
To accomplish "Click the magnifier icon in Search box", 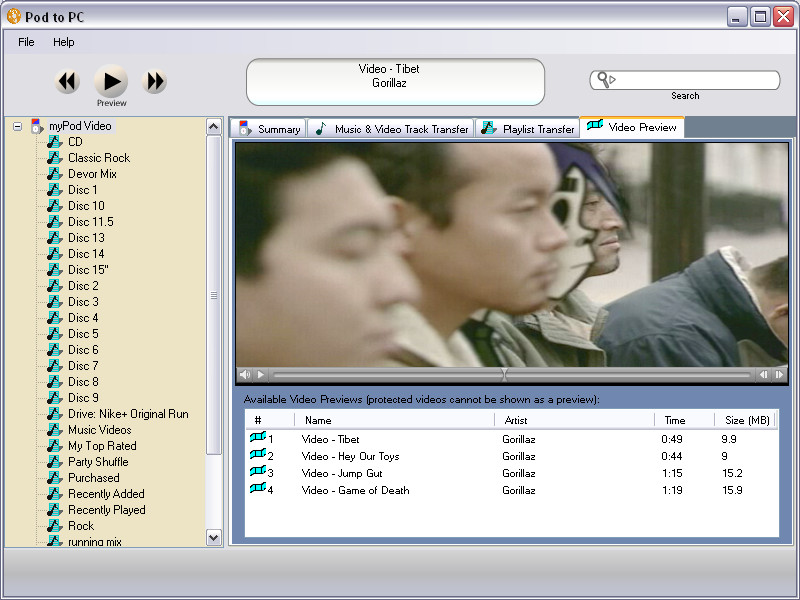I will point(606,80).
